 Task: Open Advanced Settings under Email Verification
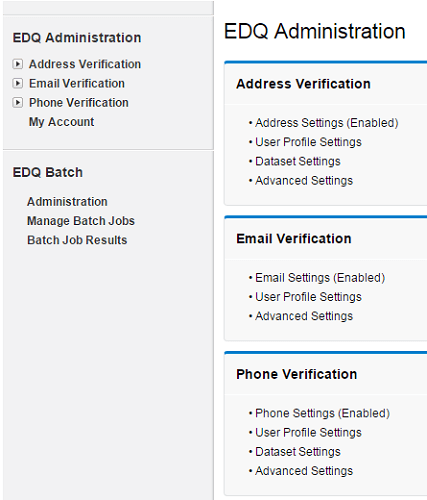click(304, 316)
